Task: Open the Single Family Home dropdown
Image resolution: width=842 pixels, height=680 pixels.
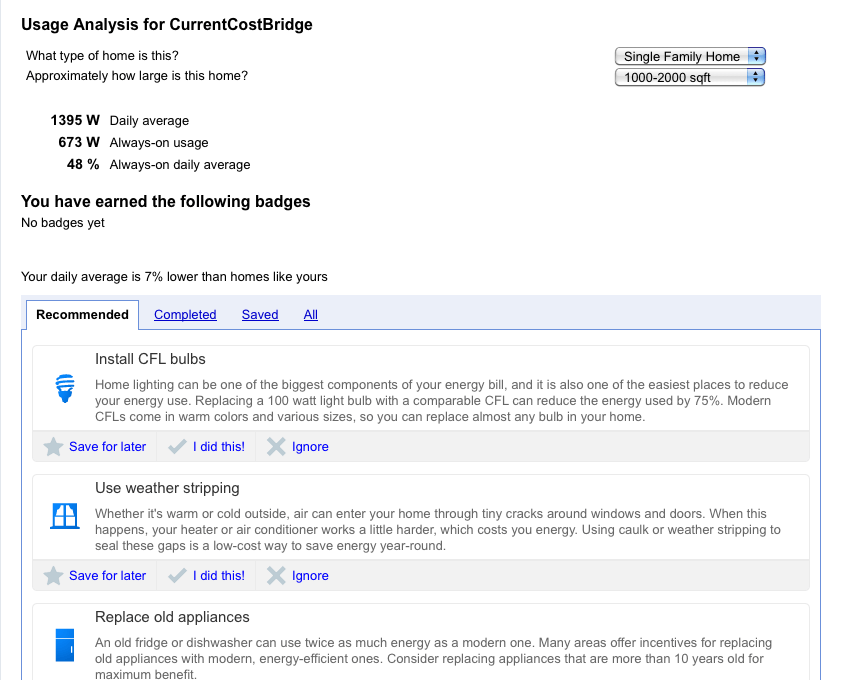Action: [x=690, y=56]
